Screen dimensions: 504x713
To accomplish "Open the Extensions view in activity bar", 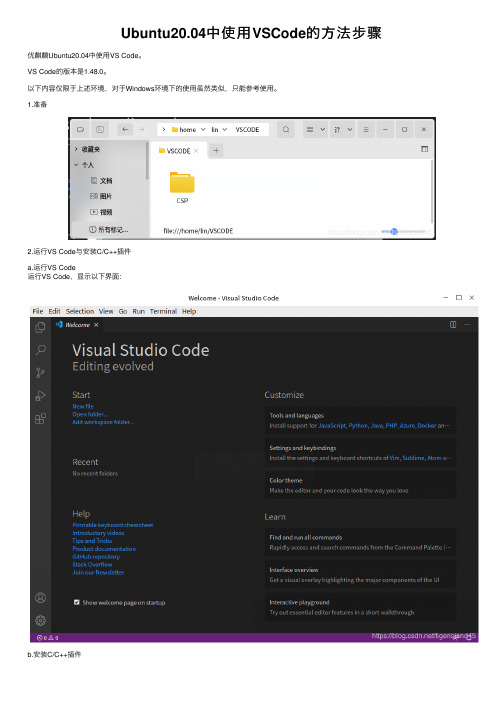I will (x=40, y=418).
